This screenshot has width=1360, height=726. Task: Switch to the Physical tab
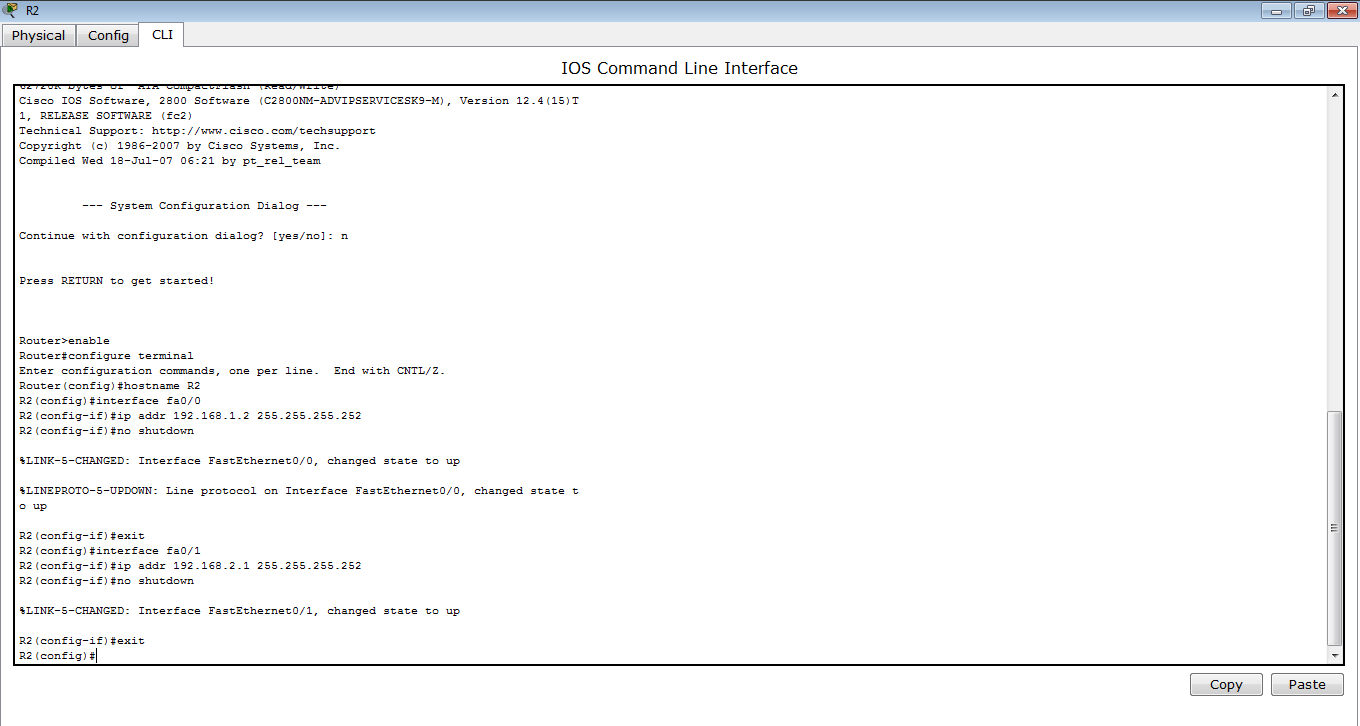click(39, 34)
